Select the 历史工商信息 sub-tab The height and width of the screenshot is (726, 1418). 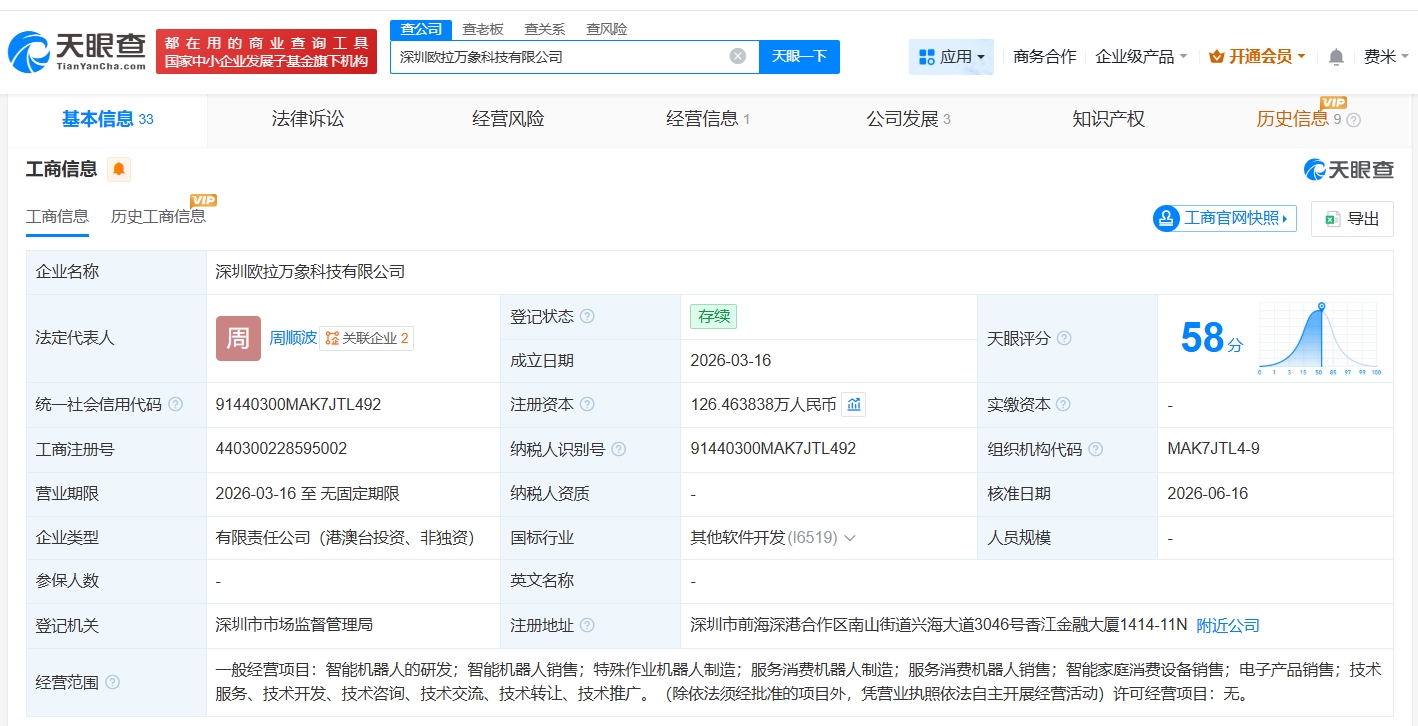(158, 216)
